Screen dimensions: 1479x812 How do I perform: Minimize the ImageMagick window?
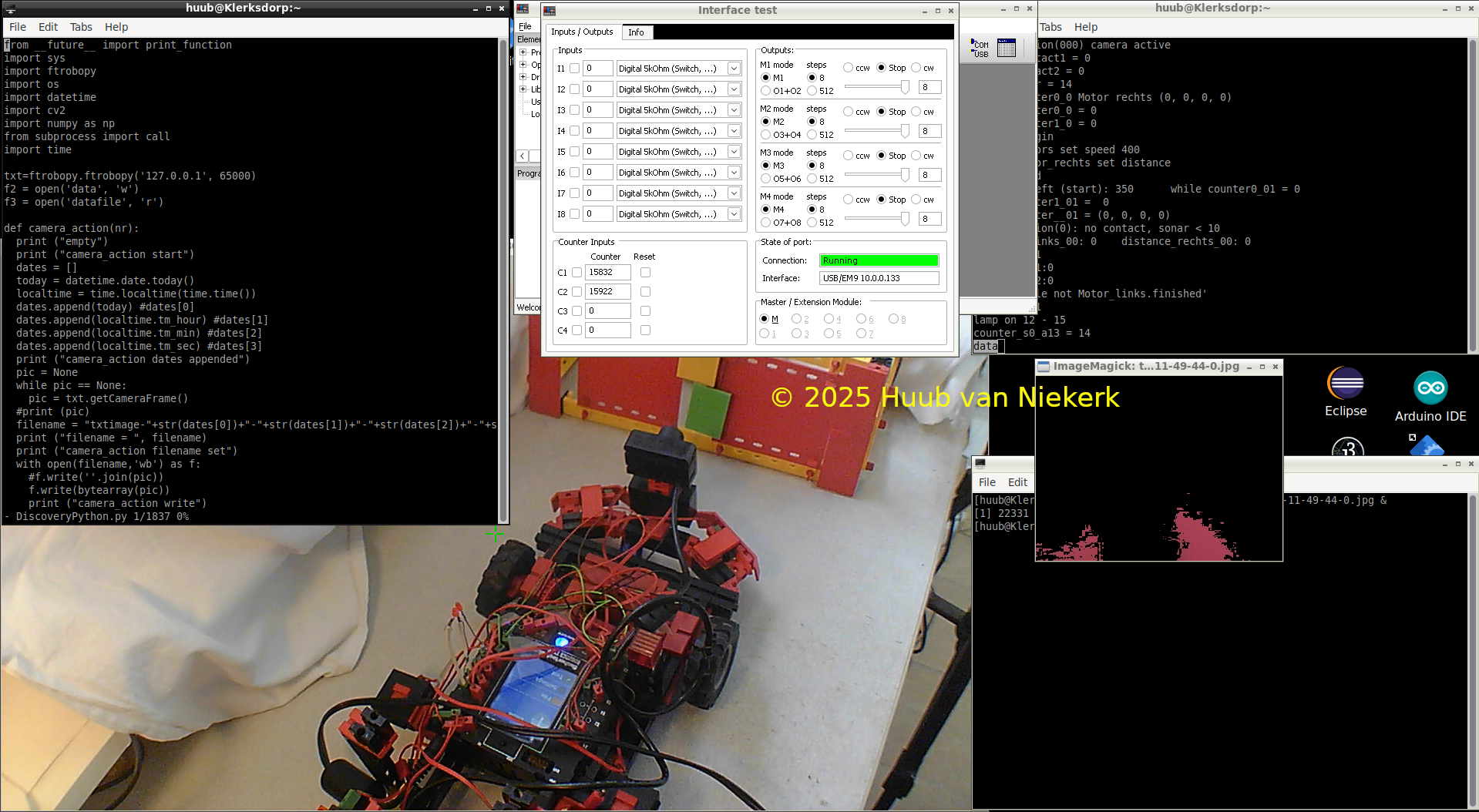coord(1249,367)
